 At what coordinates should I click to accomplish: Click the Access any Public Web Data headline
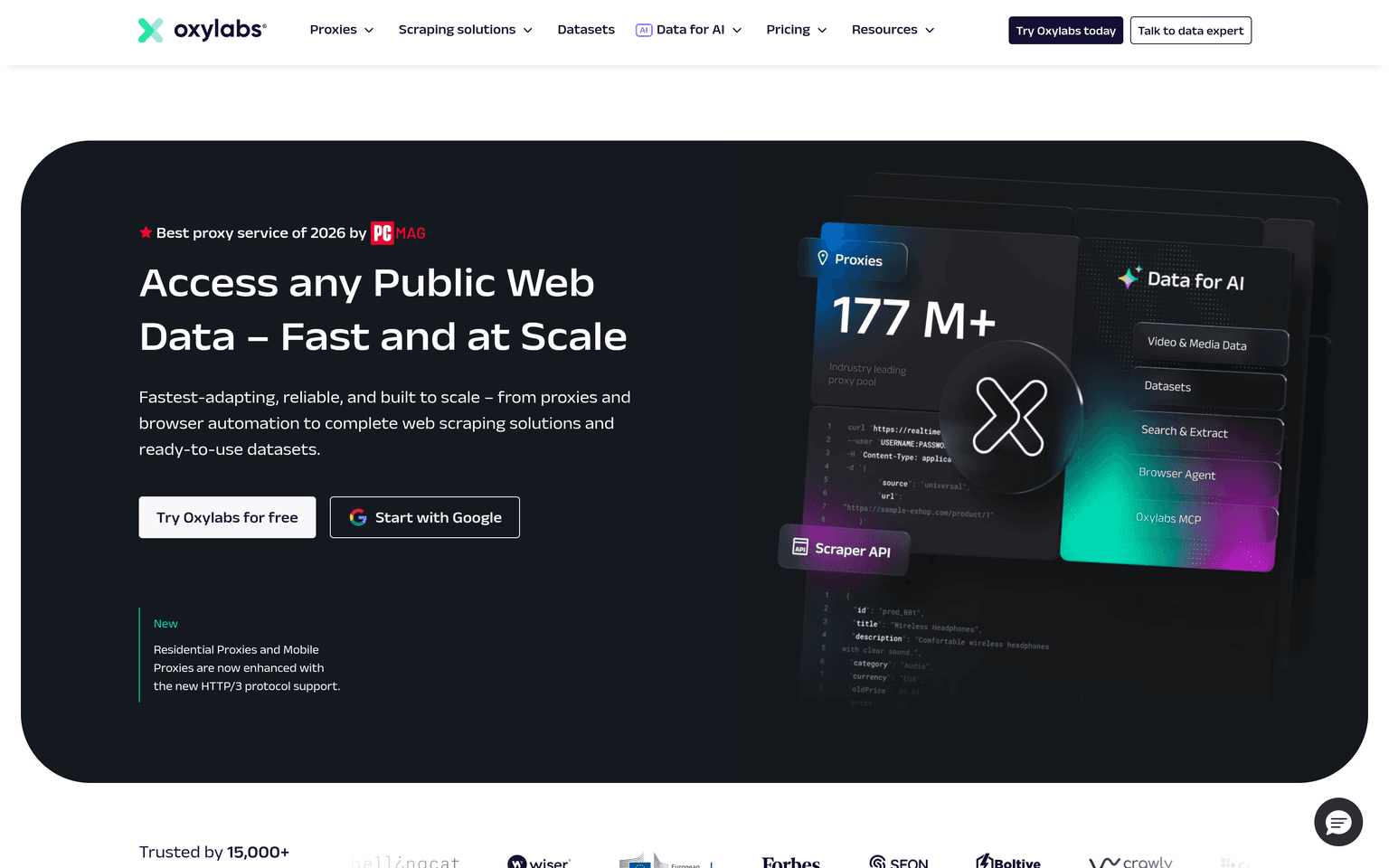tap(383, 310)
